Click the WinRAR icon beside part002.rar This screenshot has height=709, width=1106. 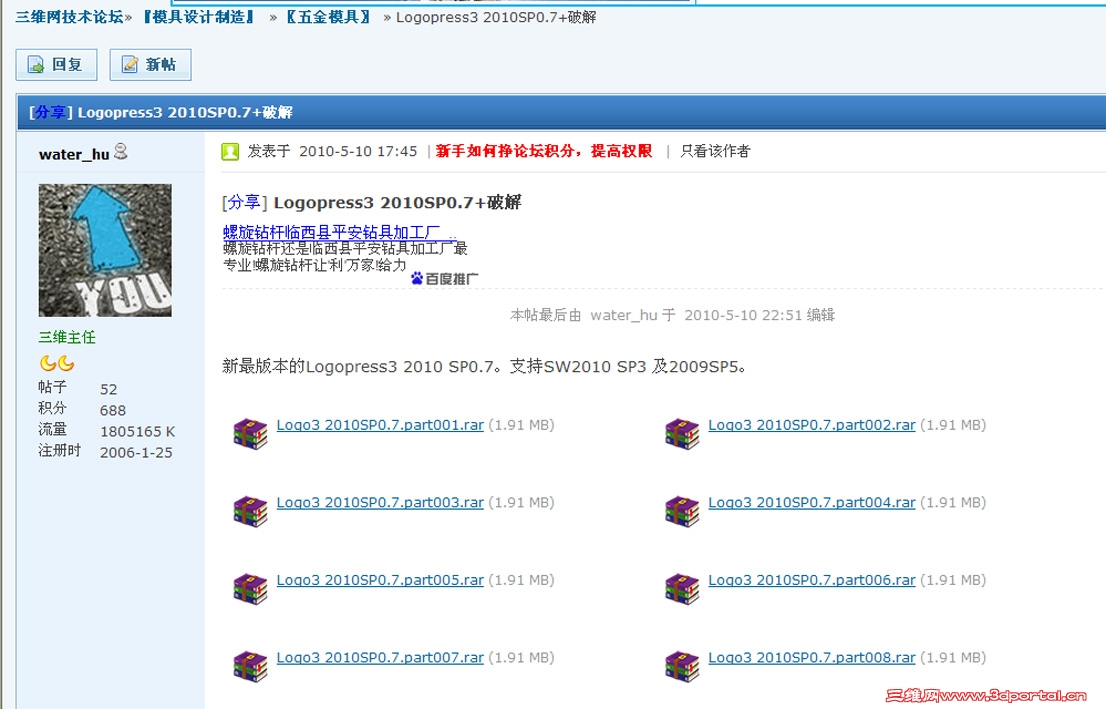point(681,433)
